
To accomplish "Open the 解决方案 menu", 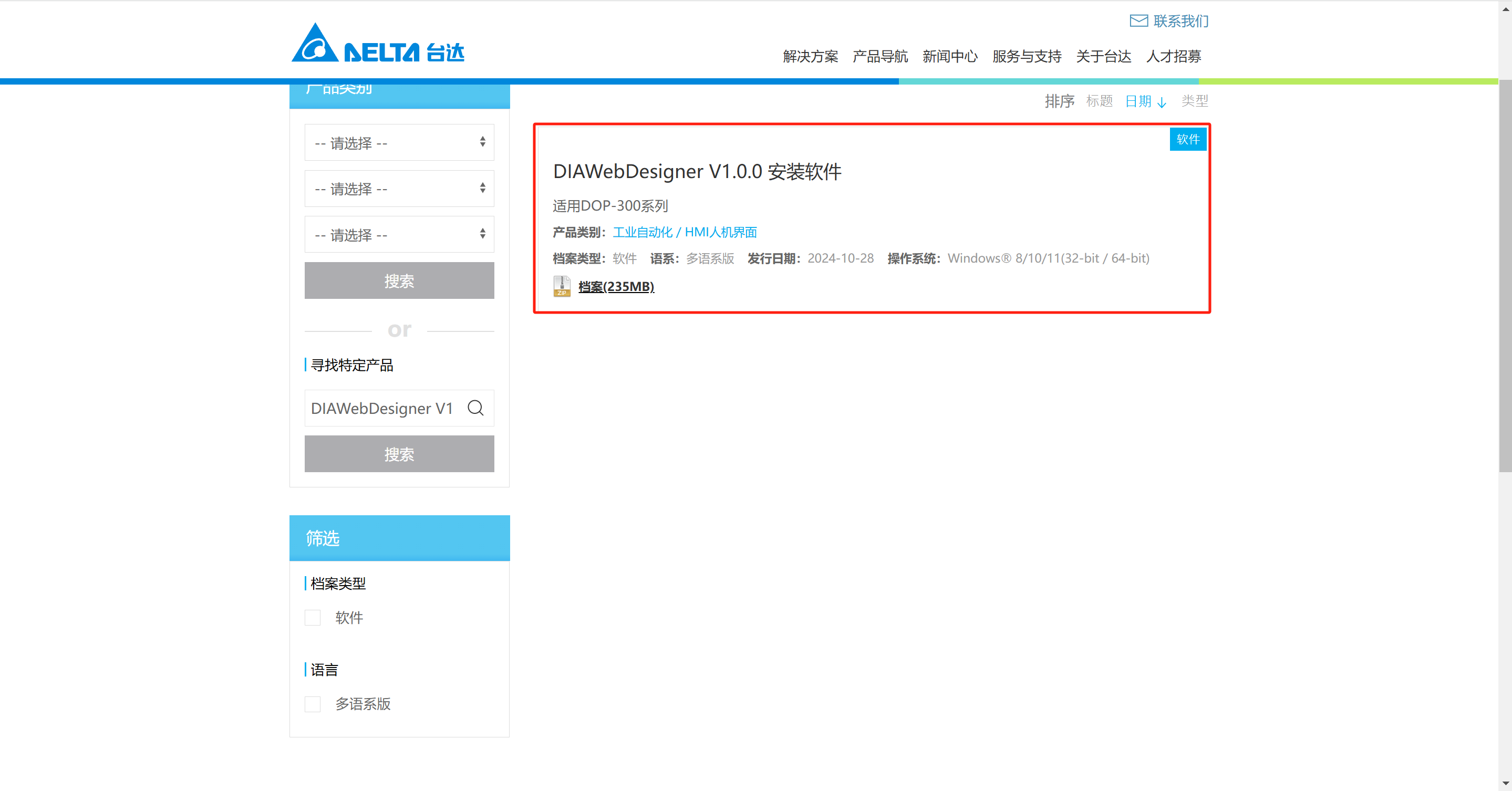I will point(810,56).
